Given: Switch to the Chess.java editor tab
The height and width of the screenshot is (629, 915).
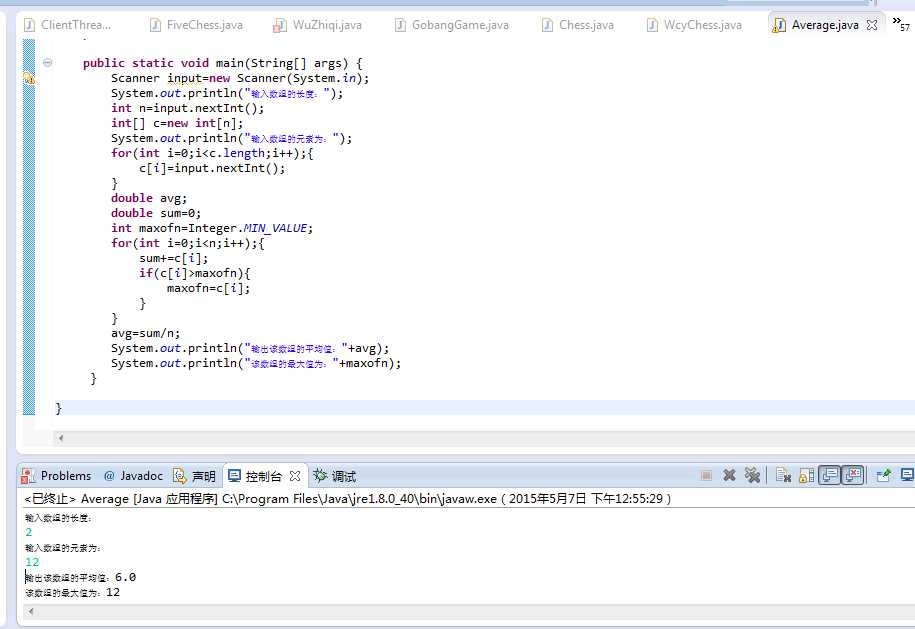Looking at the screenshot, I should point(578,25).
